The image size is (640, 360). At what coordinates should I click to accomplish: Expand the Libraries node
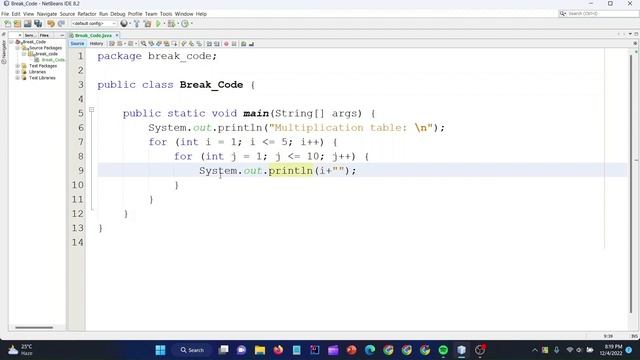click(18, 72)
